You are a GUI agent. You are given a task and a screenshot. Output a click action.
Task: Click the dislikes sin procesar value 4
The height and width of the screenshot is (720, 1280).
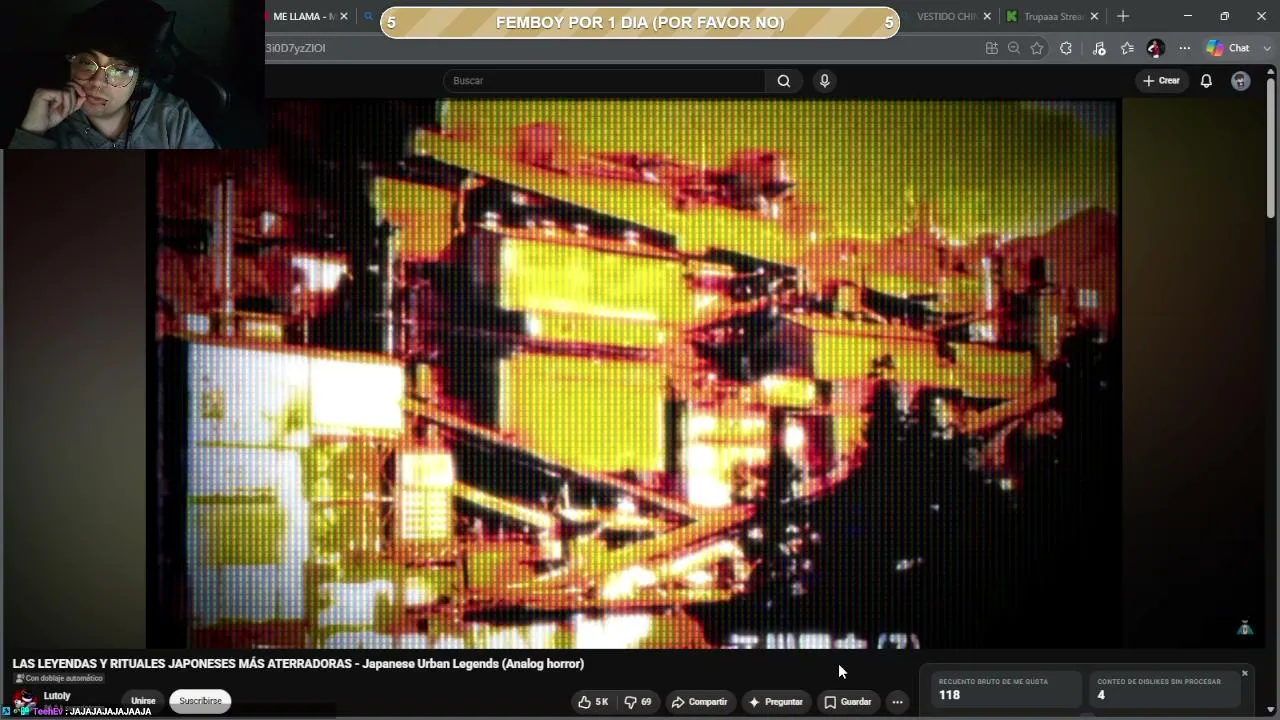click(1101, 695)
